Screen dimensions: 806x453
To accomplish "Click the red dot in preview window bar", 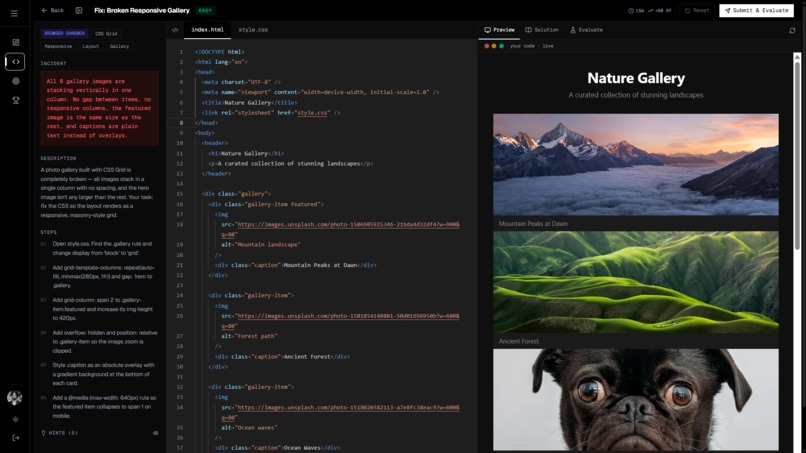I will coord(487,46).
